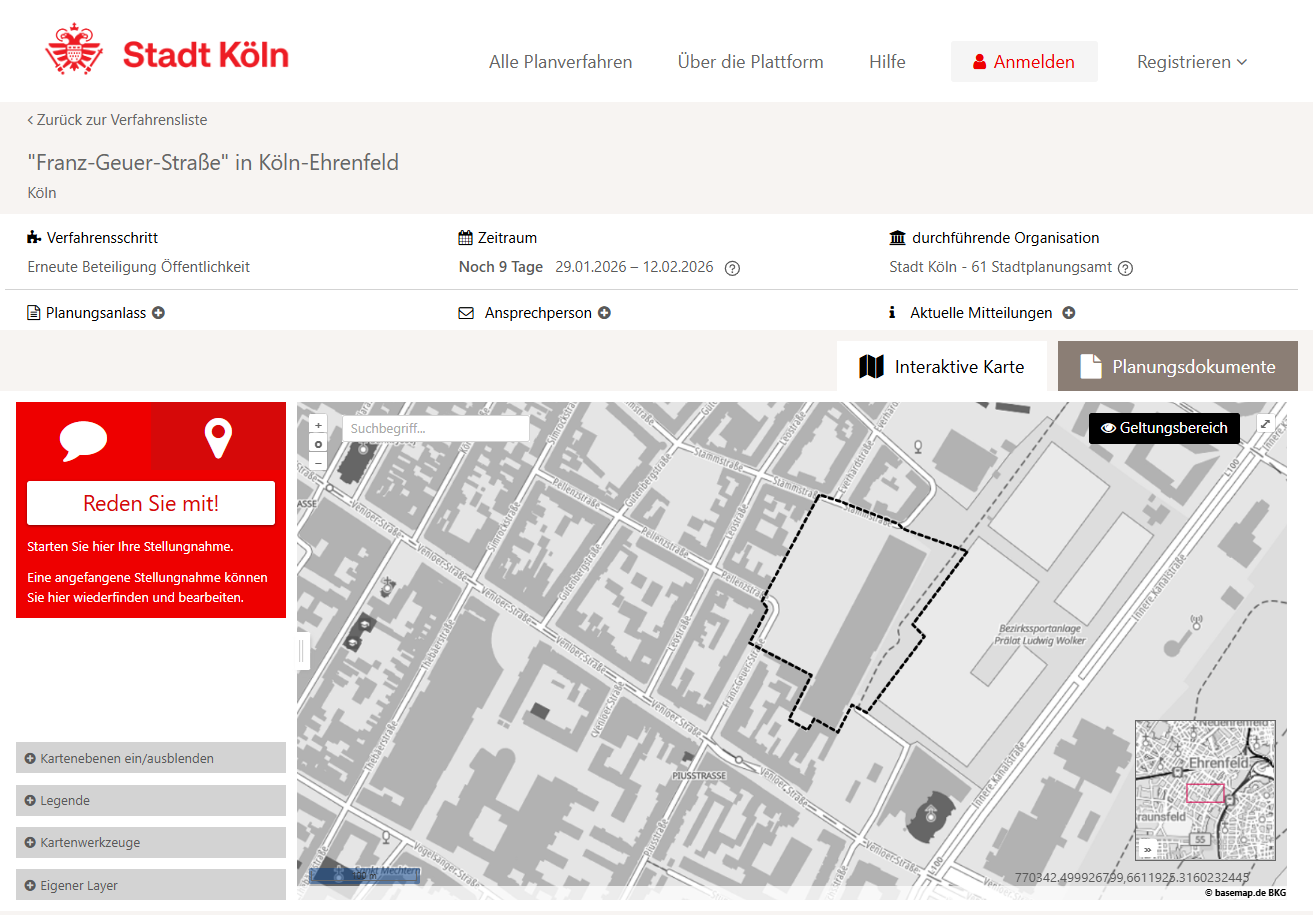Toggle the sidebar using the panel divider handle
Screen dimensions: 1313x915
(x=301, y=652)
